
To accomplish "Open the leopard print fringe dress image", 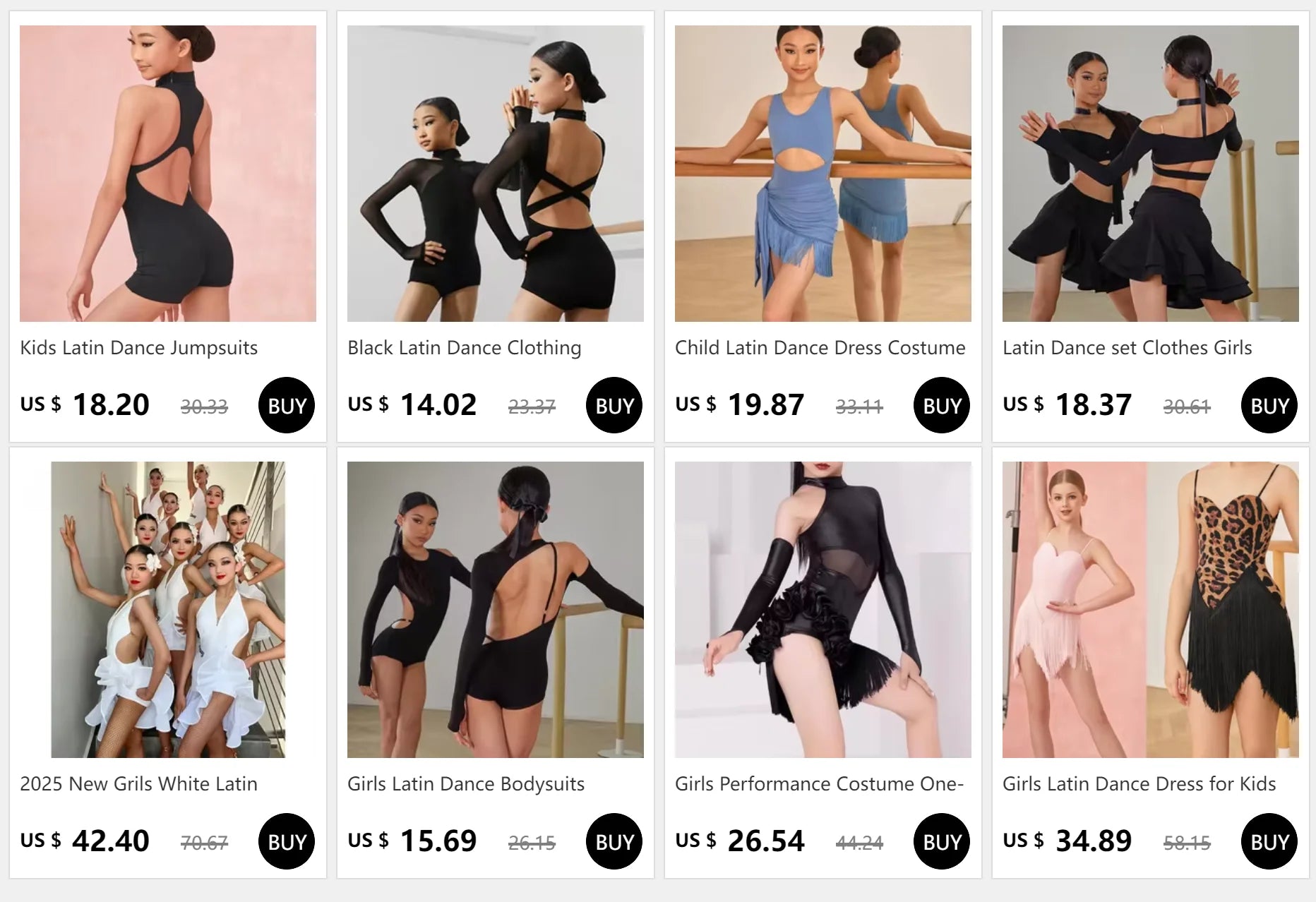I will pos(1151,610).
